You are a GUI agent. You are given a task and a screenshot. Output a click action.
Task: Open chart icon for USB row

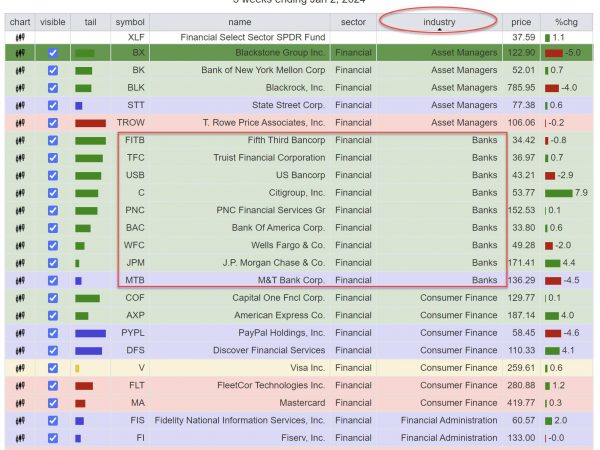20,175
